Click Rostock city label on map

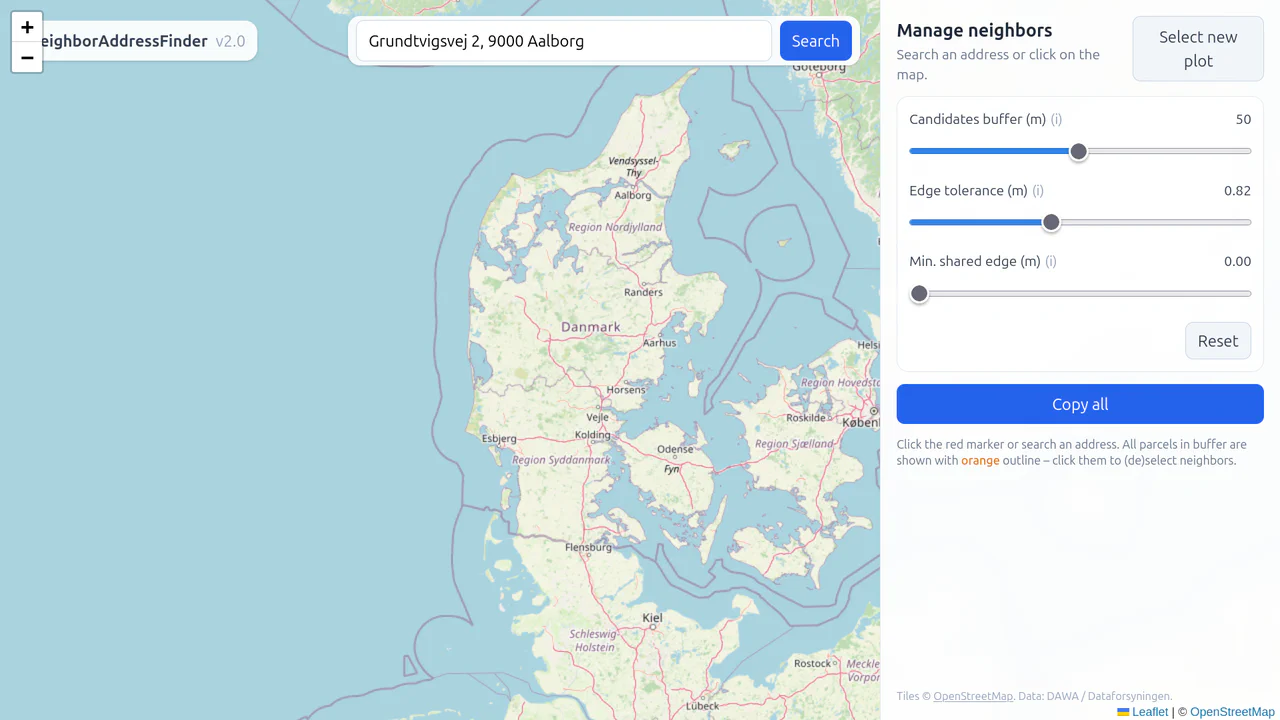813,663
